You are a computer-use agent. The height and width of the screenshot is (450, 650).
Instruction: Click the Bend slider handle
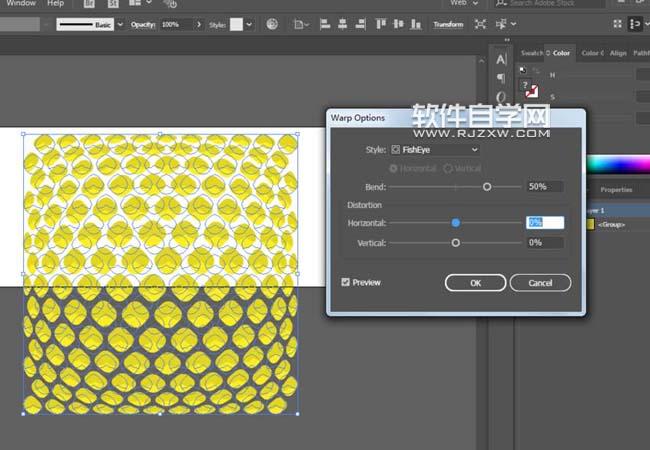(x=487, y=186)
